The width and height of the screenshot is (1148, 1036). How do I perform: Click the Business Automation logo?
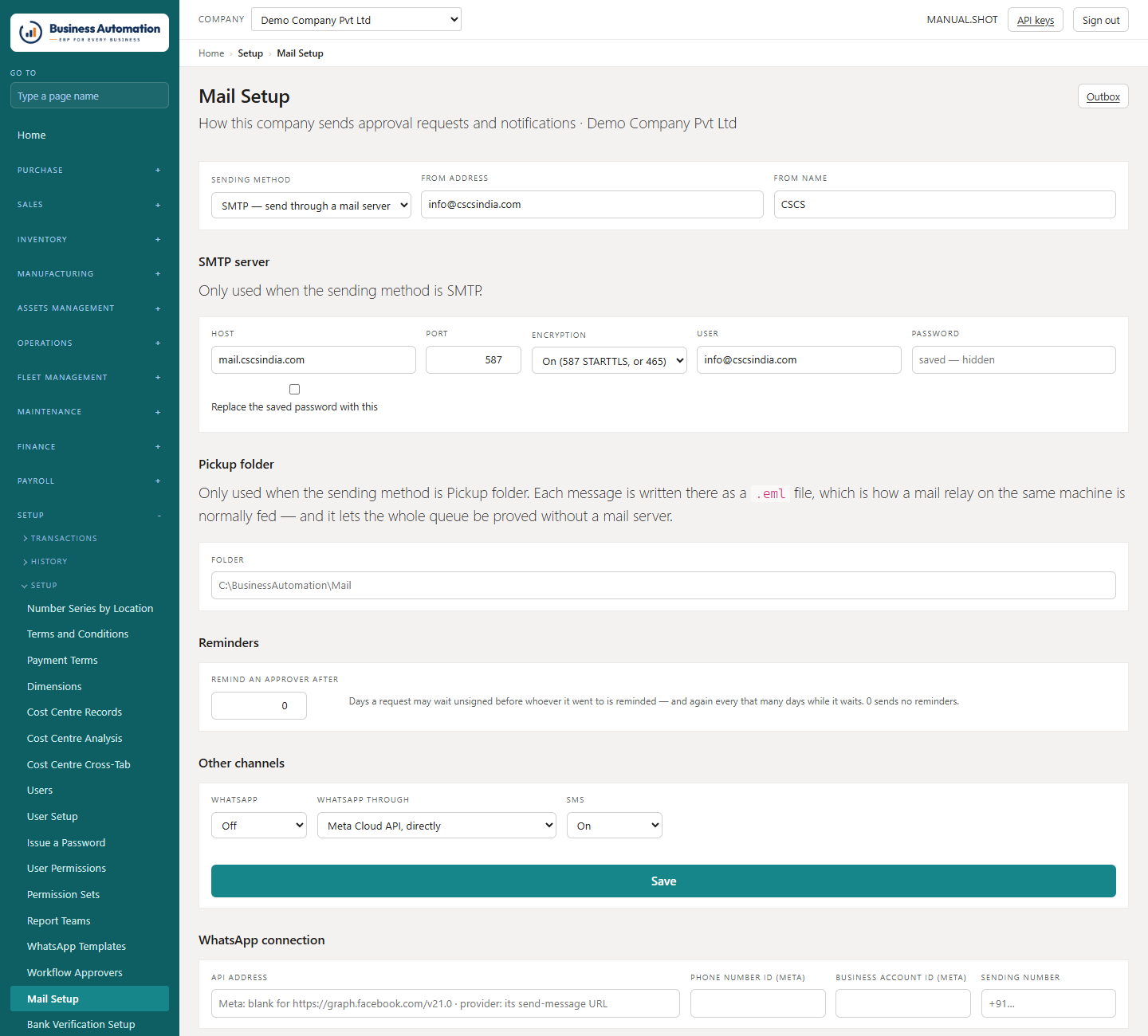tap(89, 33)
